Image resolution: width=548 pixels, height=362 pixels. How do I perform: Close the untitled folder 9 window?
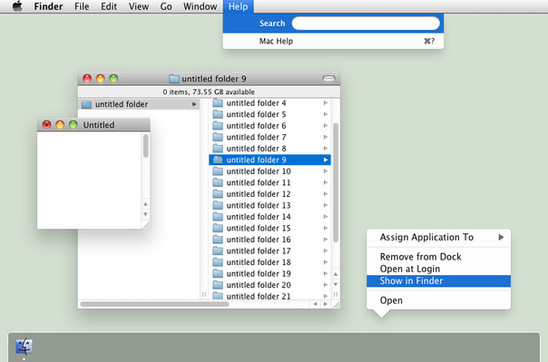(87, 78)
